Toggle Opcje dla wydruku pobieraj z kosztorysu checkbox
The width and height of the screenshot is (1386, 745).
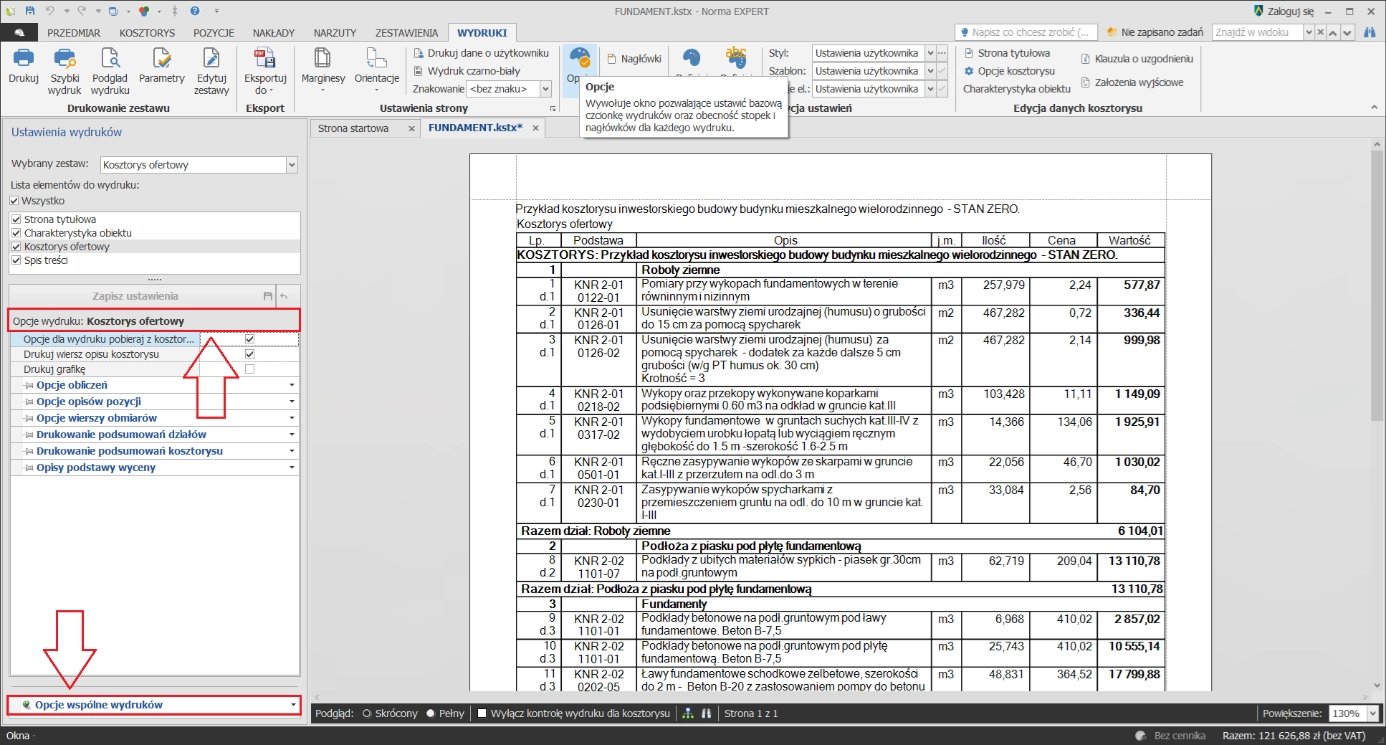[x=249, y=339]
